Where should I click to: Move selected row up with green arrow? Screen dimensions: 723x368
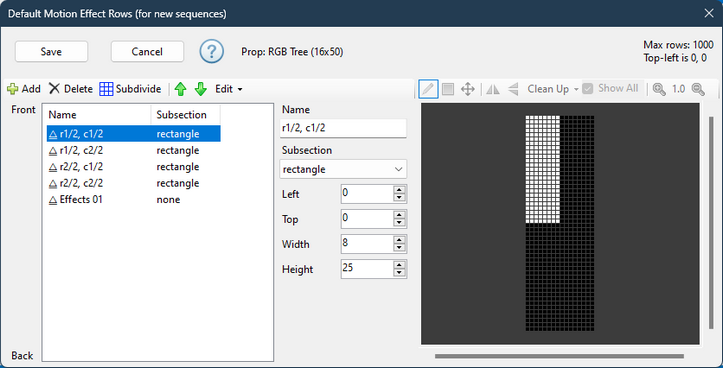click(180, 89)
